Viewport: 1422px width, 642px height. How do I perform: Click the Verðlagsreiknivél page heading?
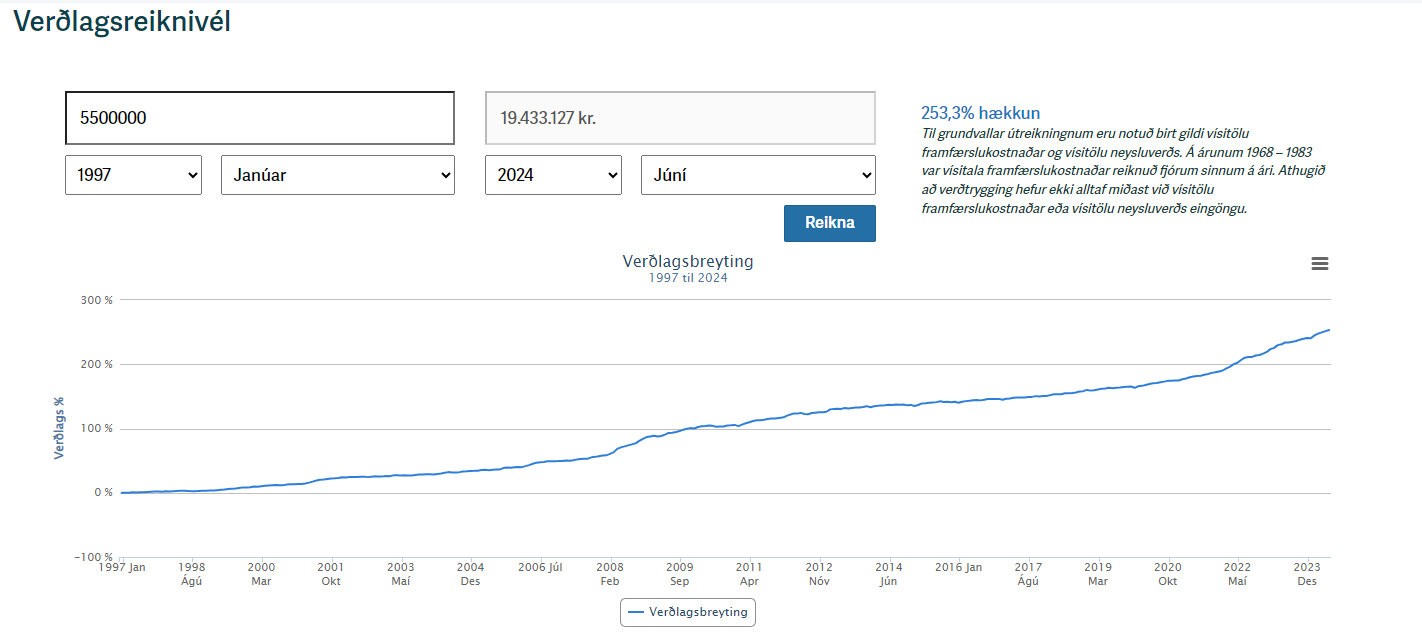click(122, 22)
